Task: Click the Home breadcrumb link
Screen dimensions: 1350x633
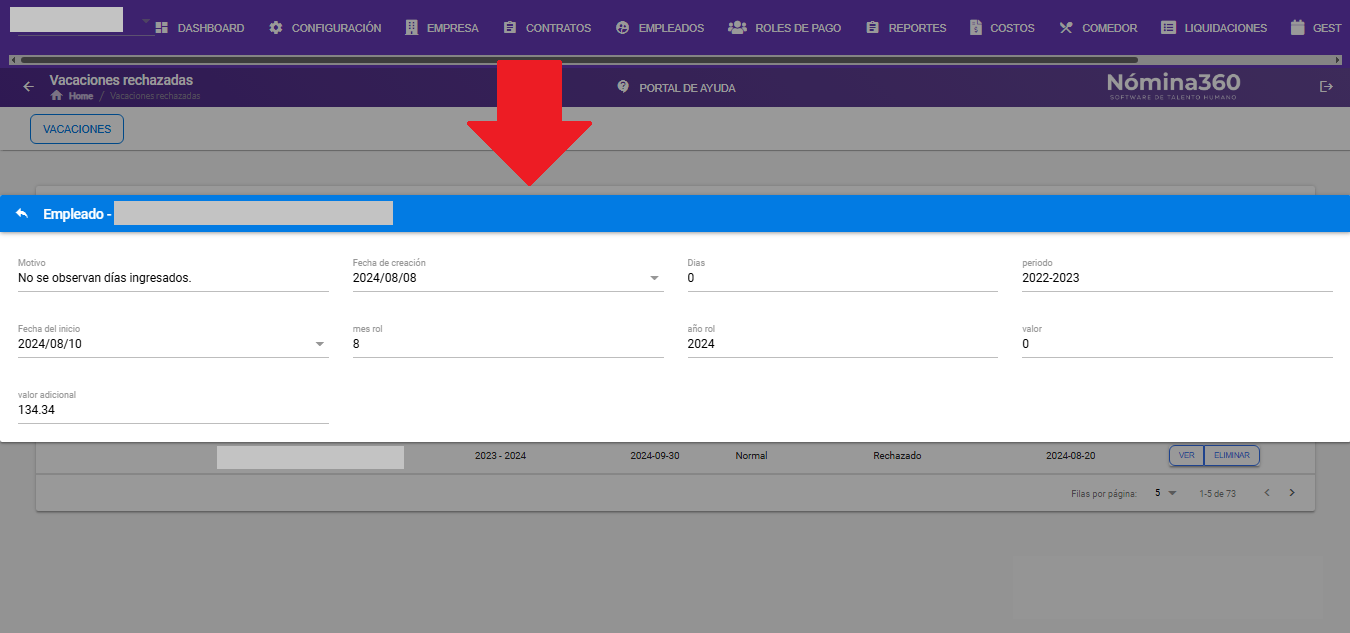Action: coord(81,96)
